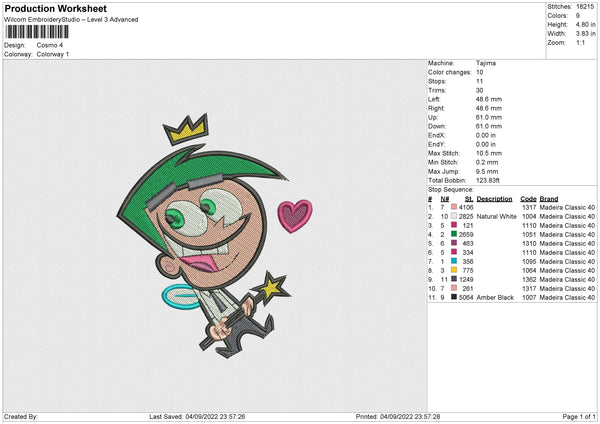Screen dimensions: 600x424
Task: Select the 'Natural White' description text
Action: click(497, 216)
